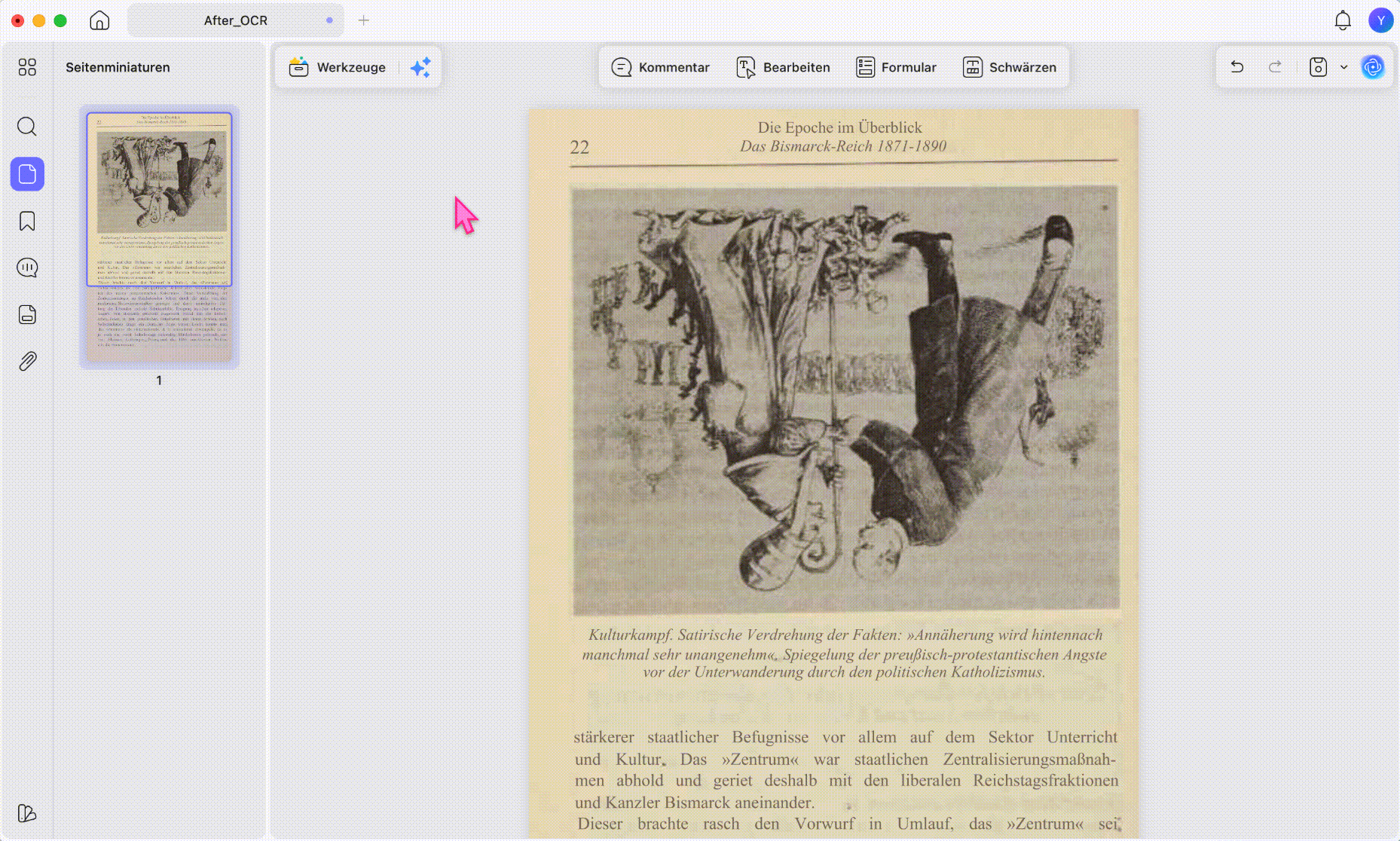
Task: Click the line 'und Kanzler Bismarck aneinander.'
Action: pos(694,803)
